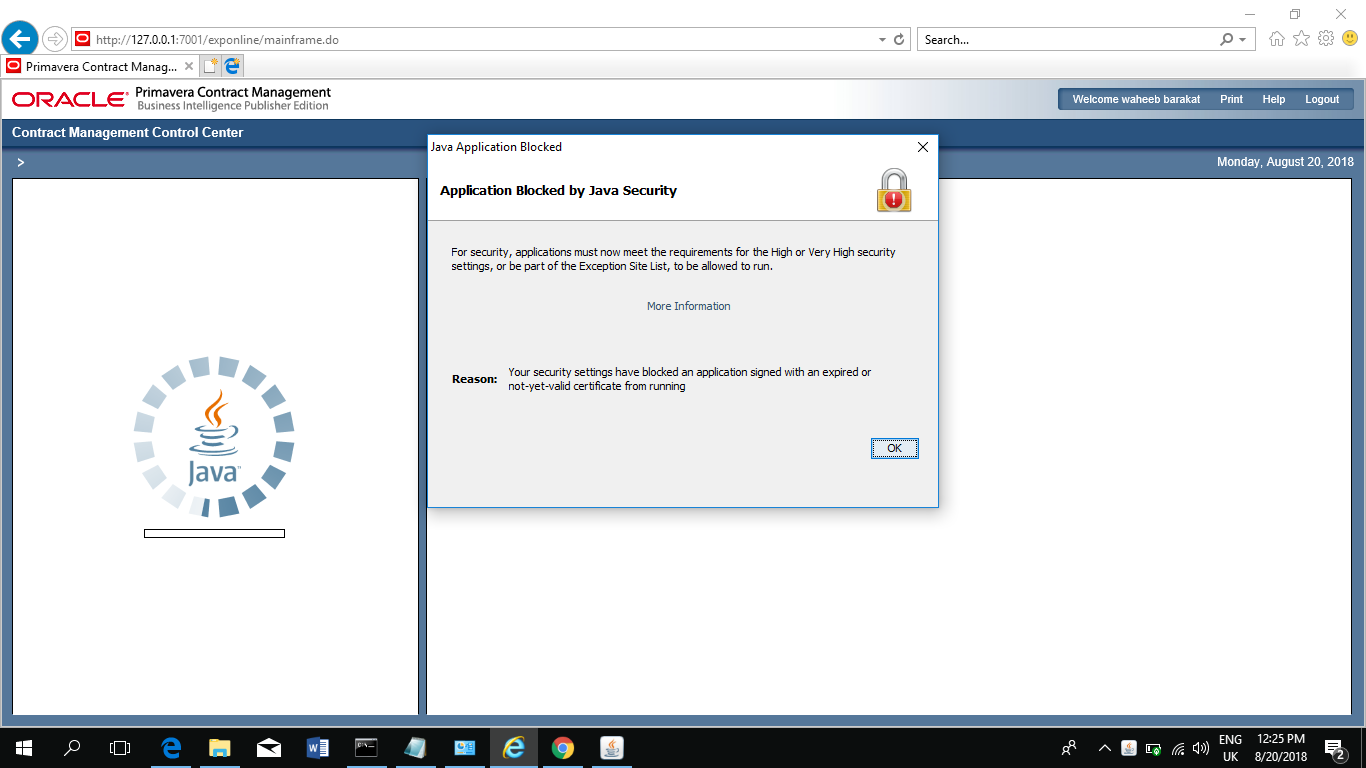
Task: Open the search provider dropdown arrow
Action: pyautogui.click(x=1242, y=40)
